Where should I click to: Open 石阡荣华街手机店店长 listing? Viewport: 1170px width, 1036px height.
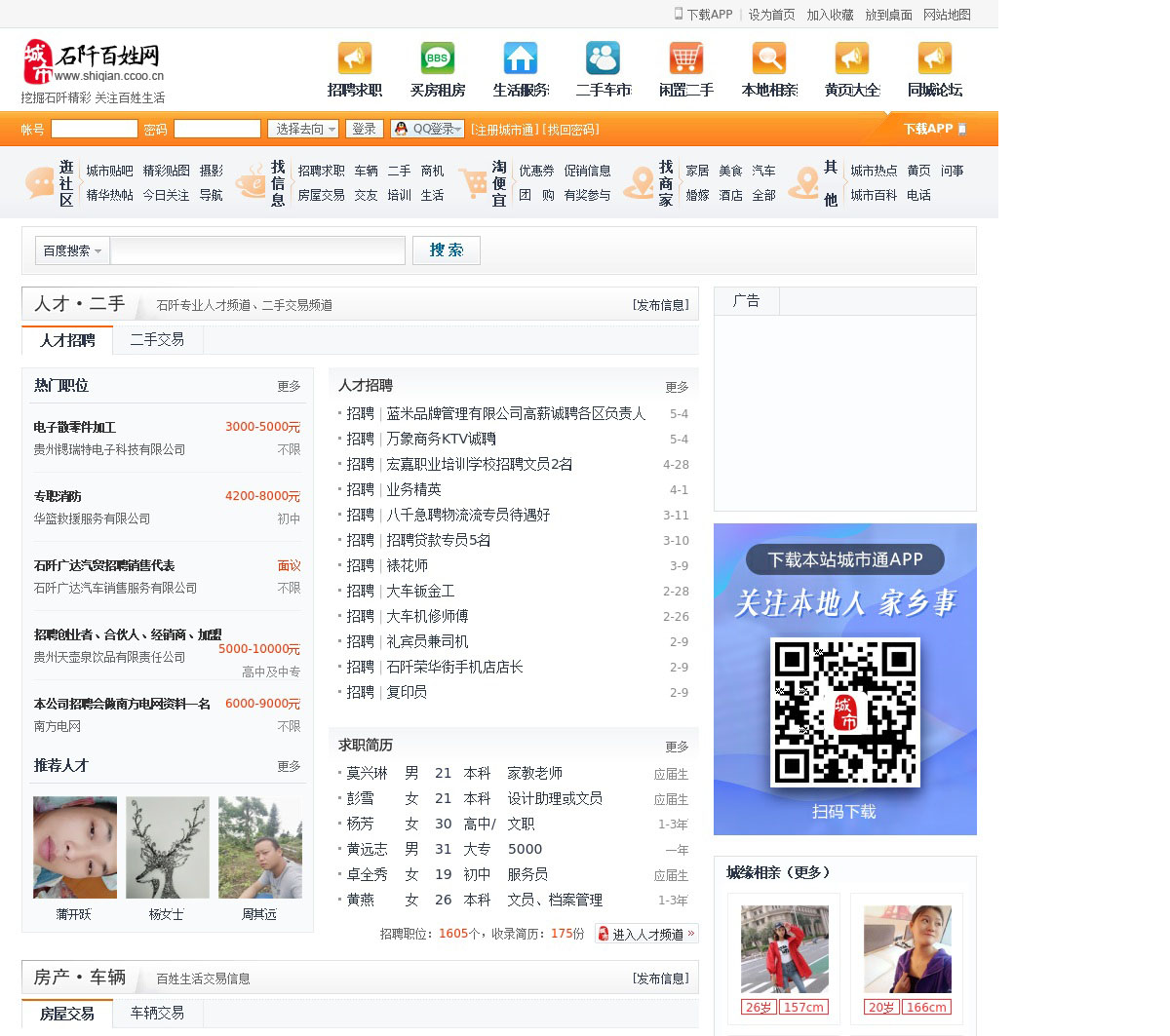[x=454, y=668]
